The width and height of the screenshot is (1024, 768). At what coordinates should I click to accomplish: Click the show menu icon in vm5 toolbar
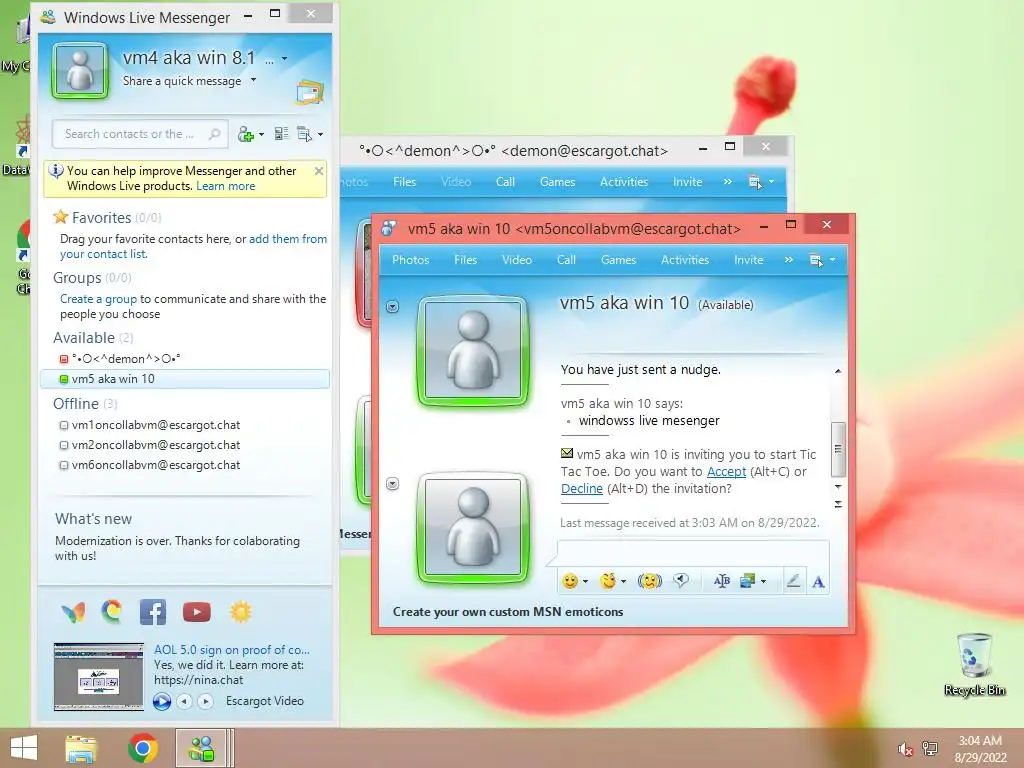click(816, 260)
